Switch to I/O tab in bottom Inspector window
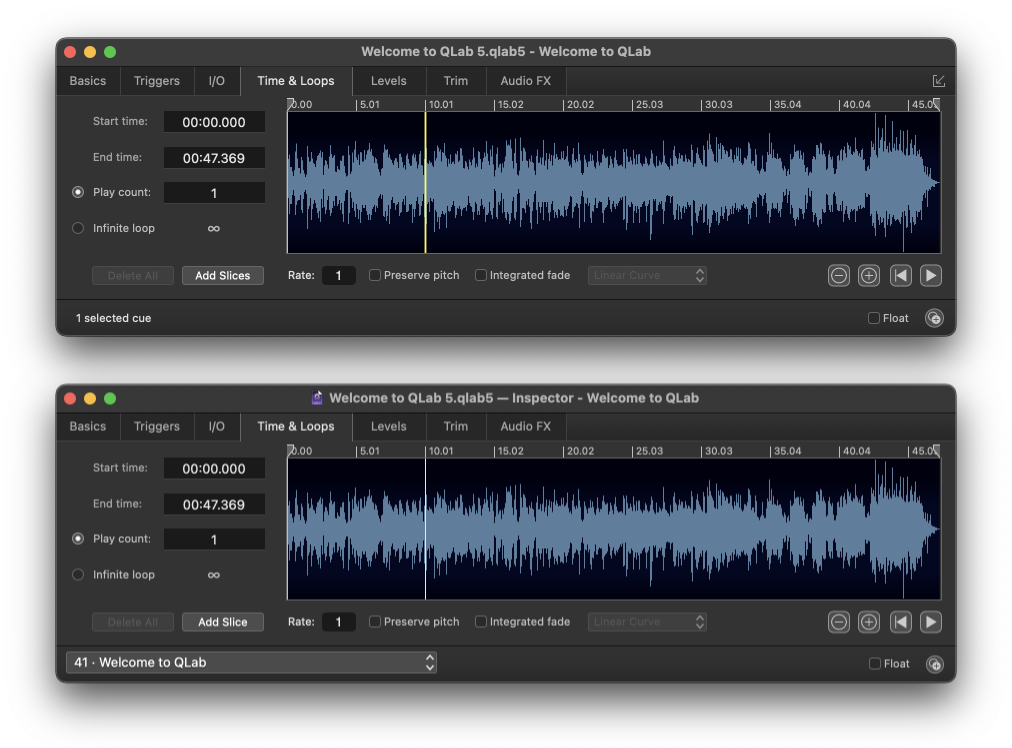Image resolution: width=1012 pixels, height=748 pixels. [x=217, y=427]
